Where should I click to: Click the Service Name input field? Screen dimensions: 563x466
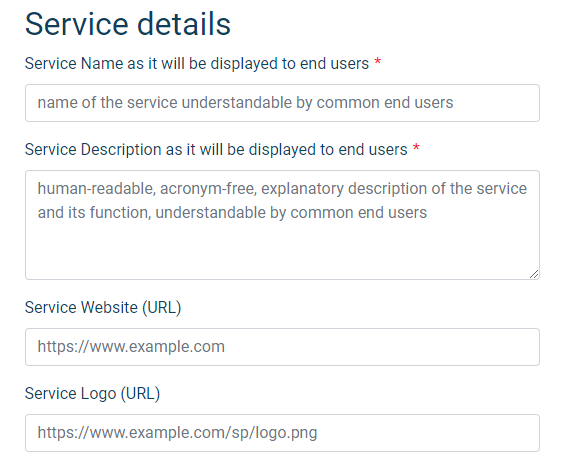tap(282, 103)
